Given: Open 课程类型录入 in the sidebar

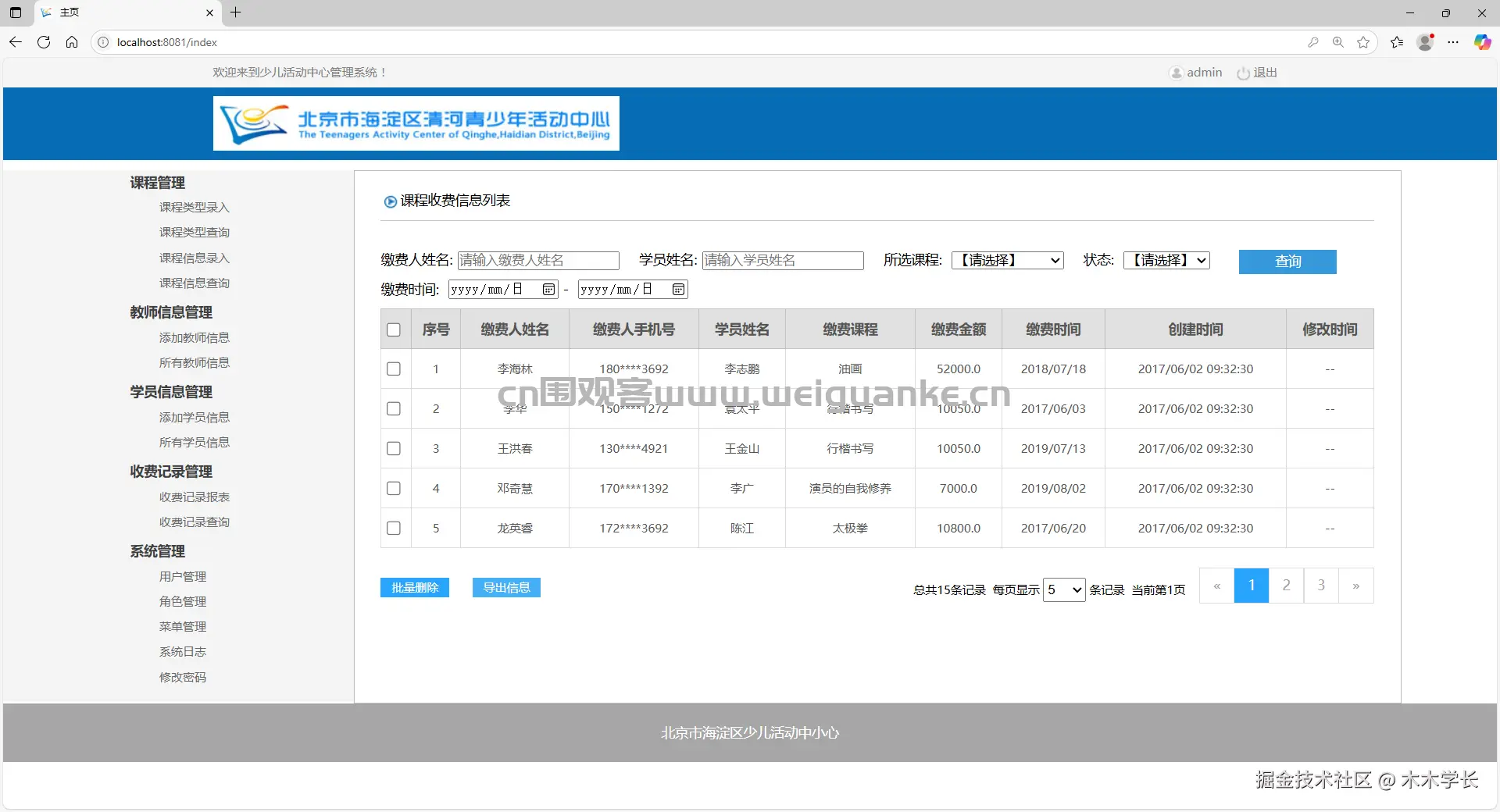Looking at the screenshot, I should [x=195, y=207].
